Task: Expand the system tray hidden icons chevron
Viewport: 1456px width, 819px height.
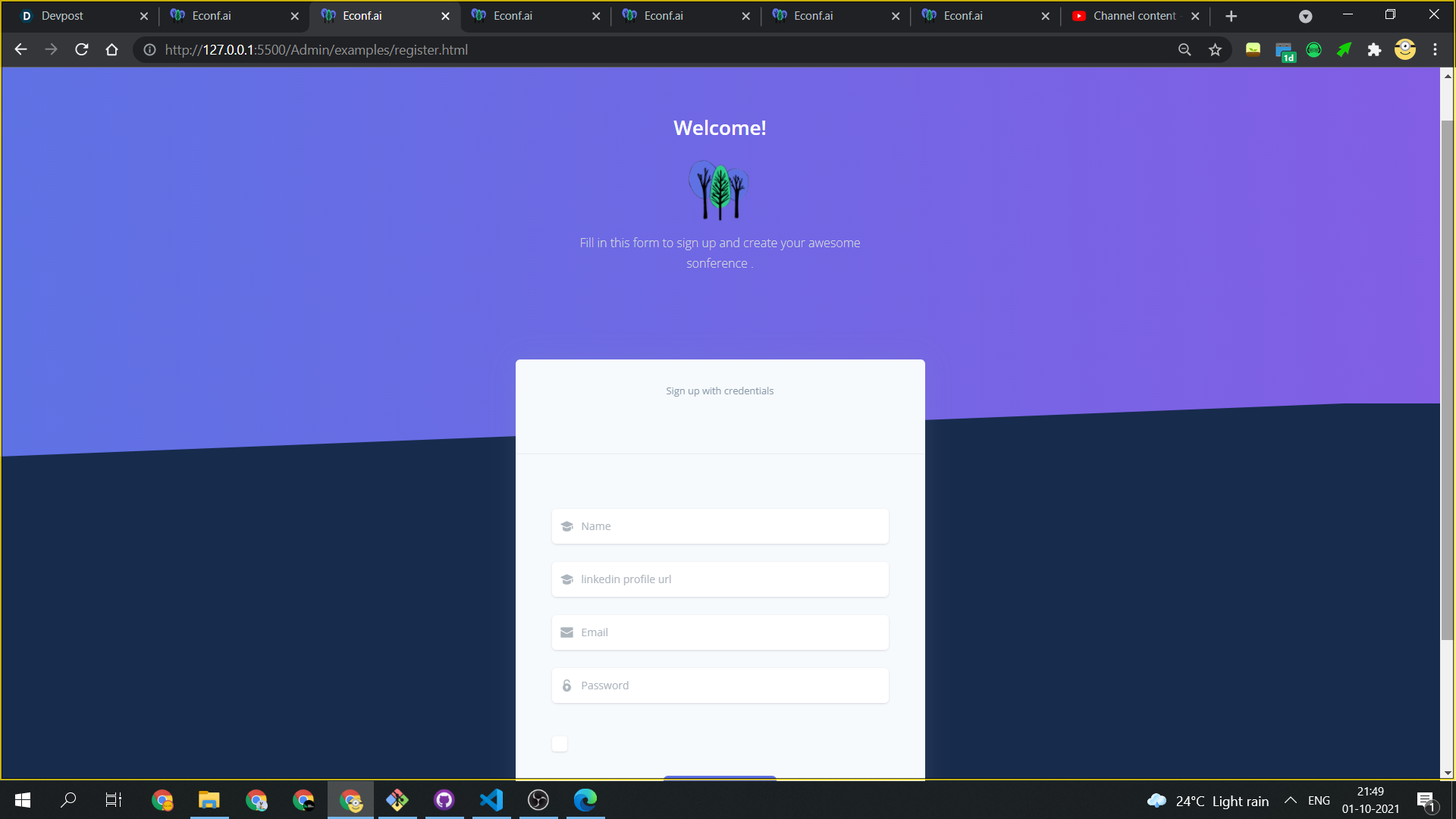Action: (x=1290, y=801)
